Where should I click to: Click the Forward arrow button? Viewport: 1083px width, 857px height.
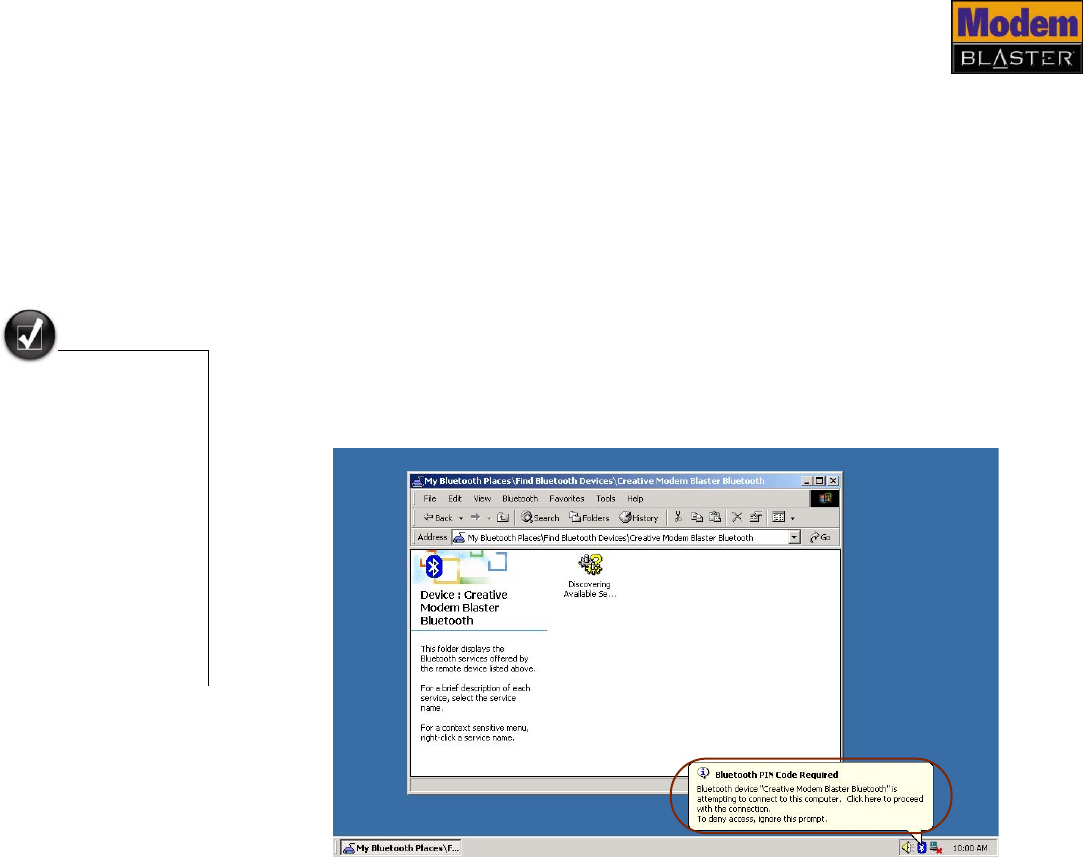click(475, 517)
